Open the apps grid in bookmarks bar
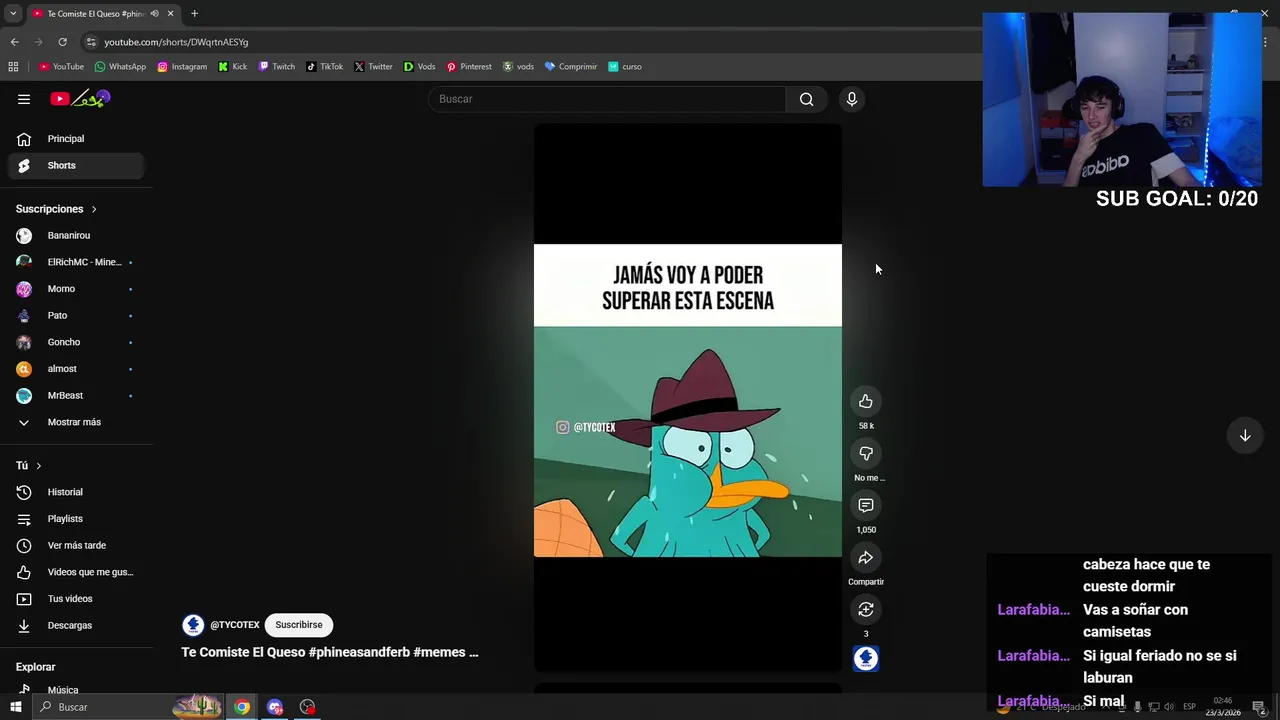 (13, 67)
